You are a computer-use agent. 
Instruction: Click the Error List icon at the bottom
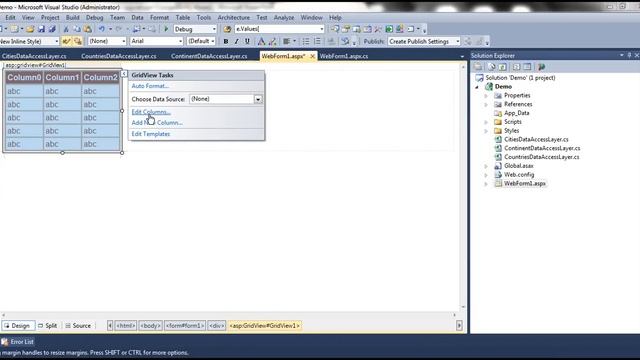(x=5, y=342)
